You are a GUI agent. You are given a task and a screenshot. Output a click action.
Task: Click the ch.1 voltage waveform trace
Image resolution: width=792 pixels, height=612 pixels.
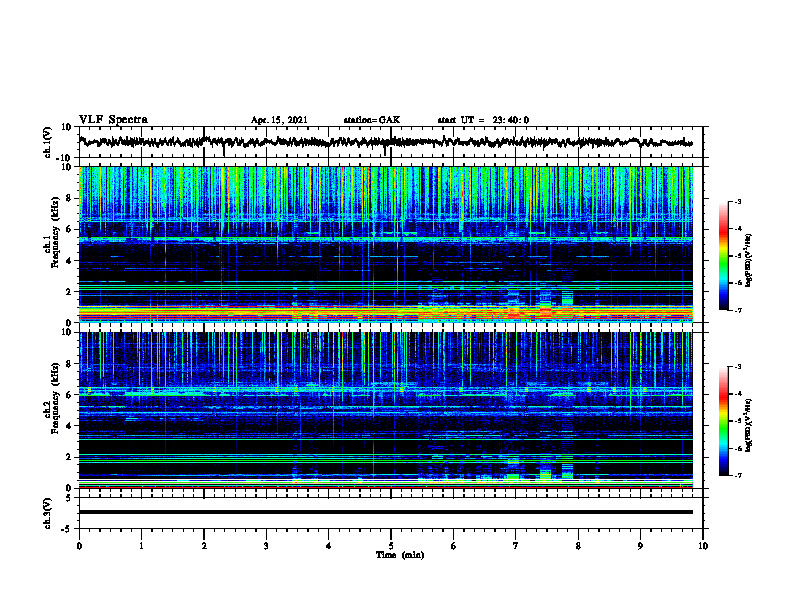coord(385,142)
